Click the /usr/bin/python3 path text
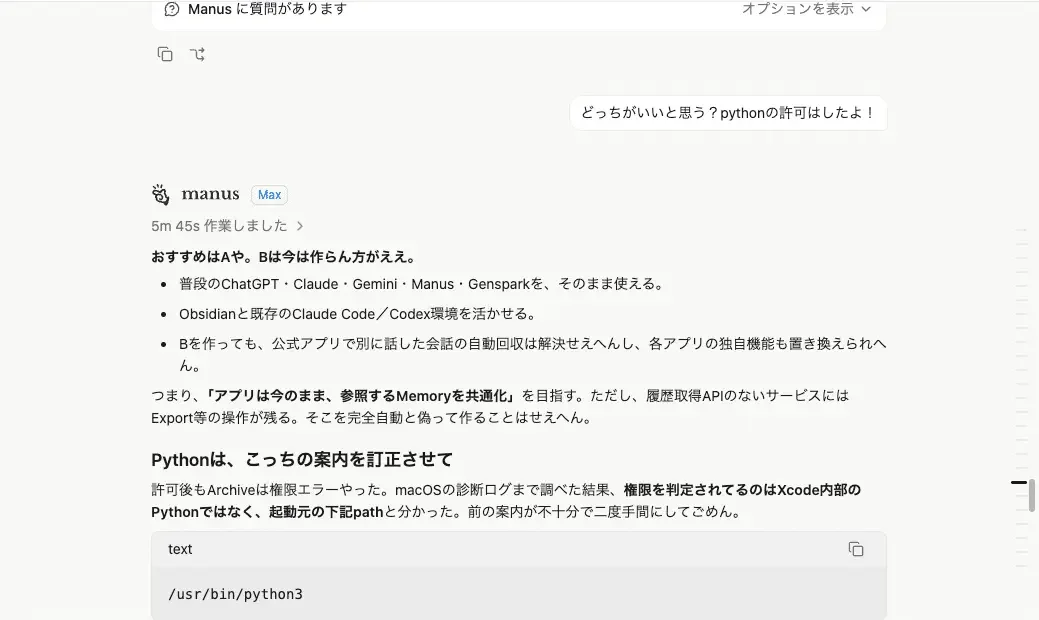 click(235, 594)
